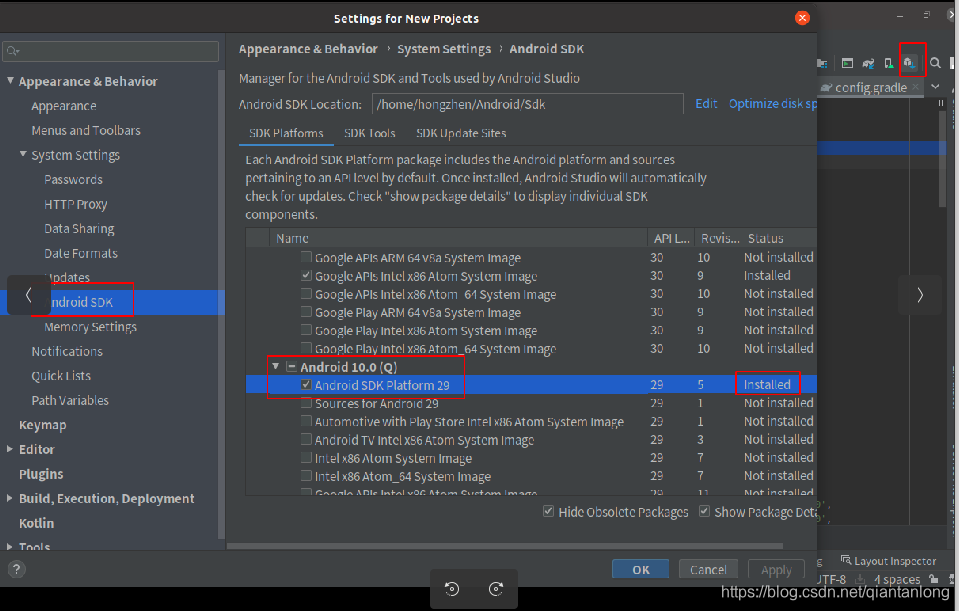
Task: Check Google APIs ARM 64 v8a System Image
Action: (x=306, y=257)
